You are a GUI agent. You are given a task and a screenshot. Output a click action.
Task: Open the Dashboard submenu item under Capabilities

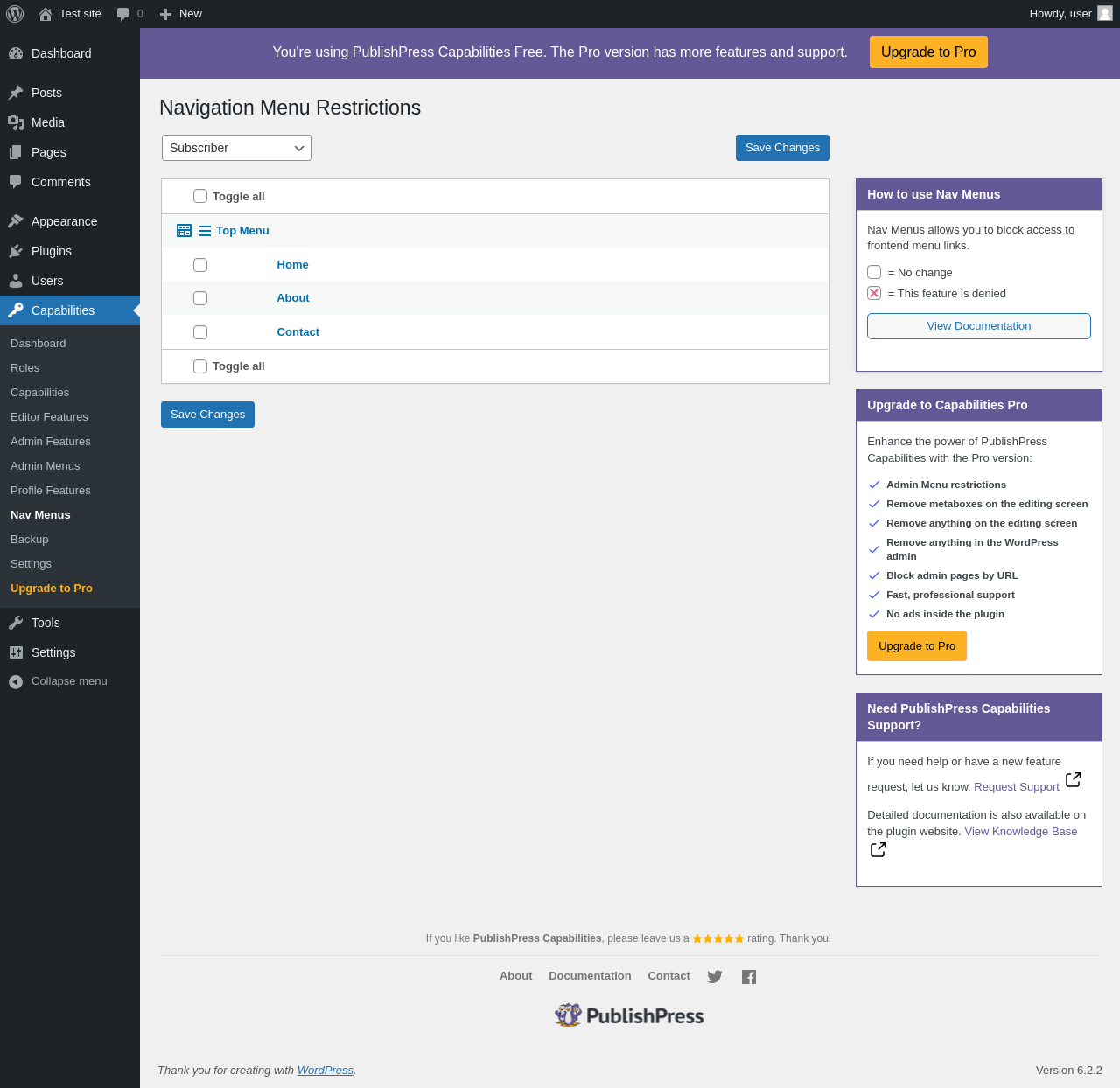pos(38,344)
